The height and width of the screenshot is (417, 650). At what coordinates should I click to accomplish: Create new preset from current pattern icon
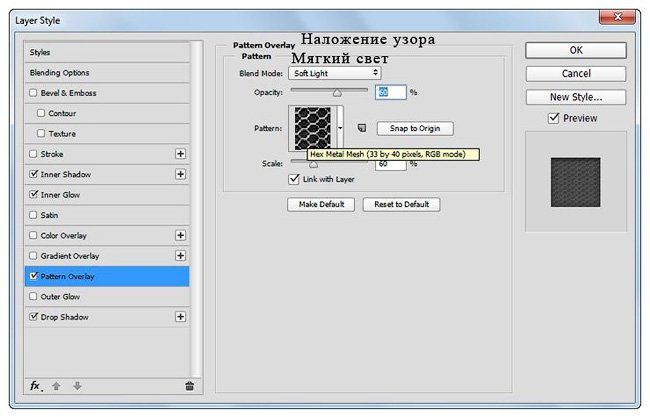362,128
